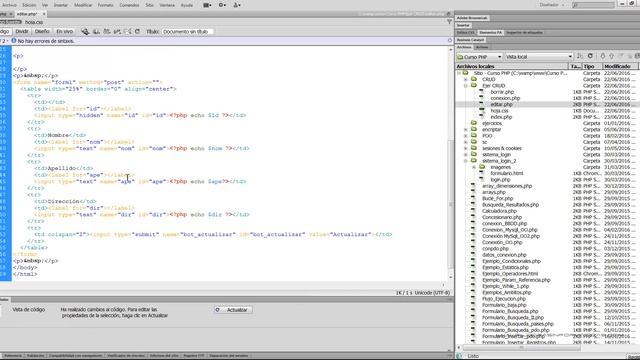This screenshot has width=640, height=360.
Task: Click the put files (up arrow) icon
Action: 611,56
